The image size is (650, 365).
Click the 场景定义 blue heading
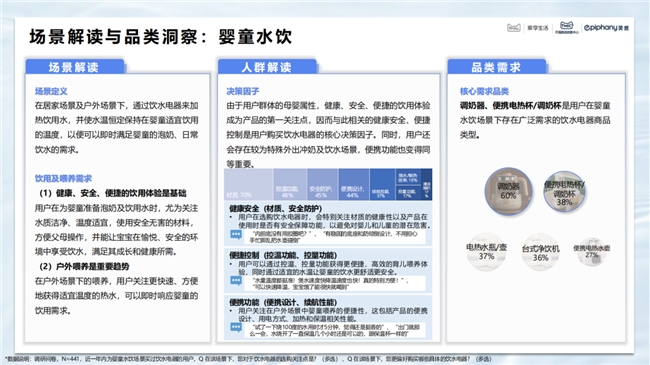[x=51, y=91]
